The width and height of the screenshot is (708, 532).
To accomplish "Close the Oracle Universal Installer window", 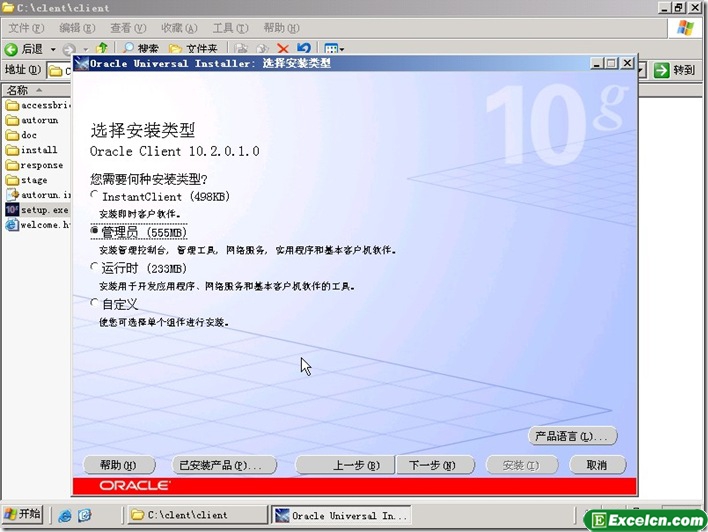I will [627, 63].
